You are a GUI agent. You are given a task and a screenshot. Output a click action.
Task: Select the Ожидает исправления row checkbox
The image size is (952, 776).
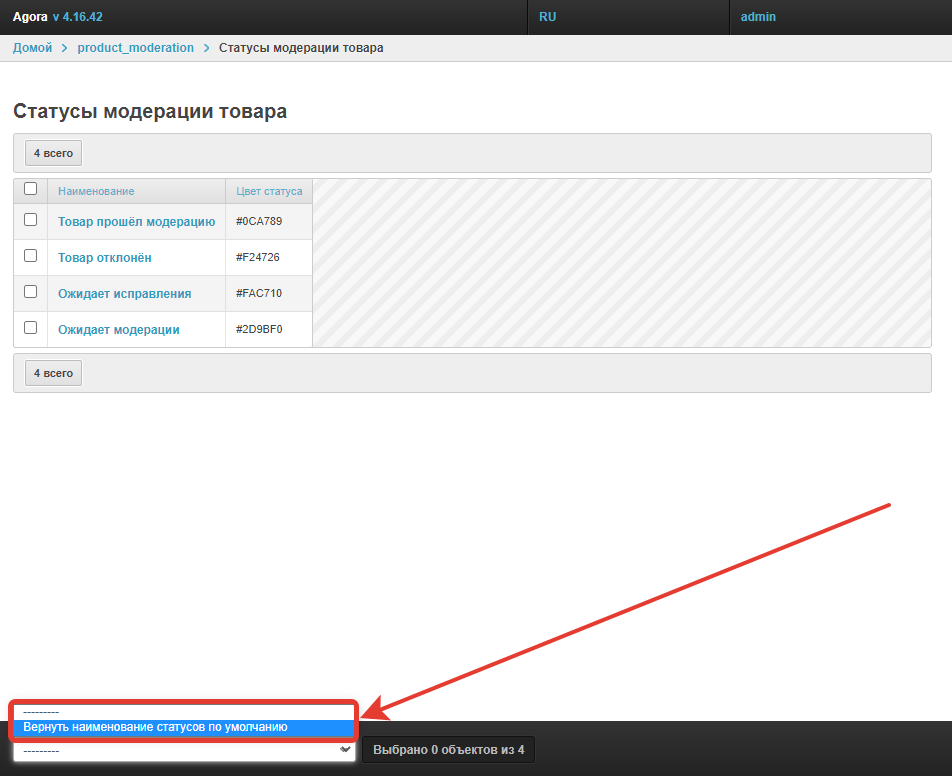[30, 291]
